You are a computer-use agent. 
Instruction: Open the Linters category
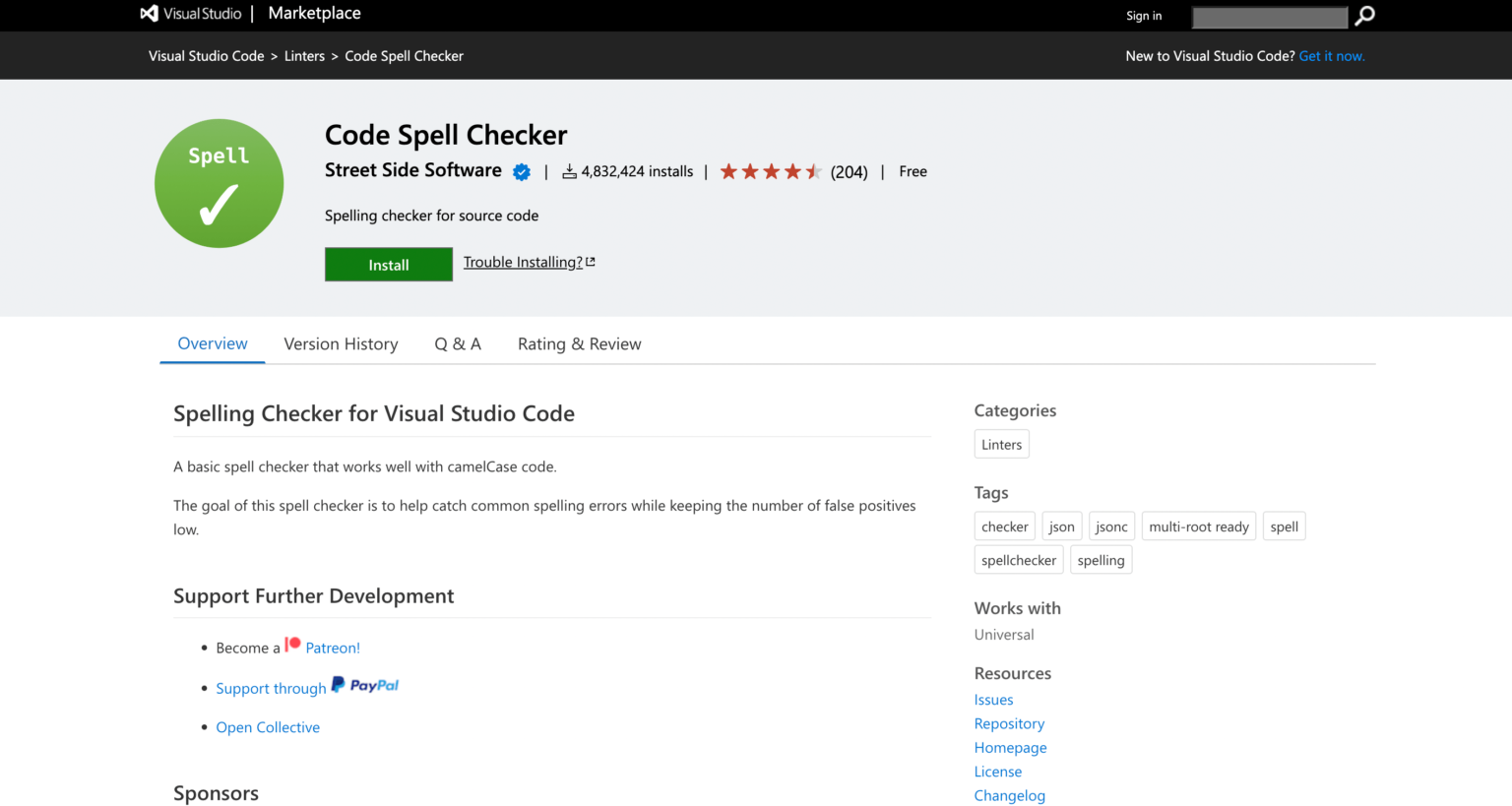tap(1001, 444)
